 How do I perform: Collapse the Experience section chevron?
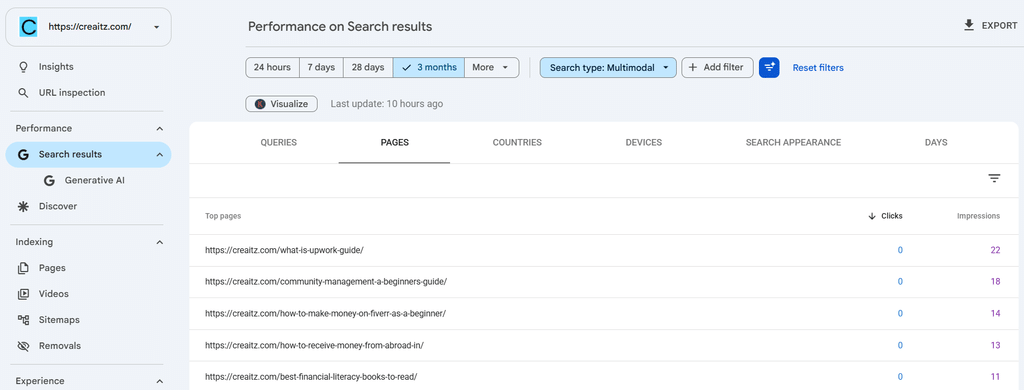point(160,382)
